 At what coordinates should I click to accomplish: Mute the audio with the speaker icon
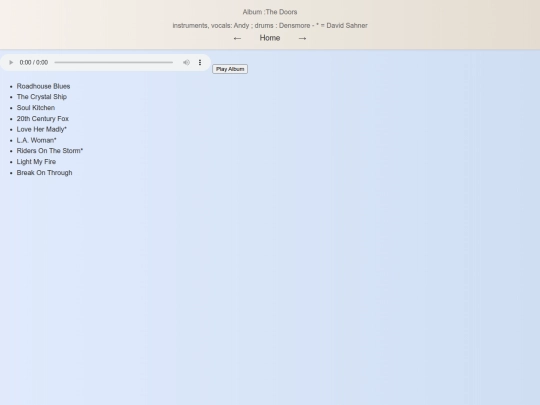pos(186,62)
